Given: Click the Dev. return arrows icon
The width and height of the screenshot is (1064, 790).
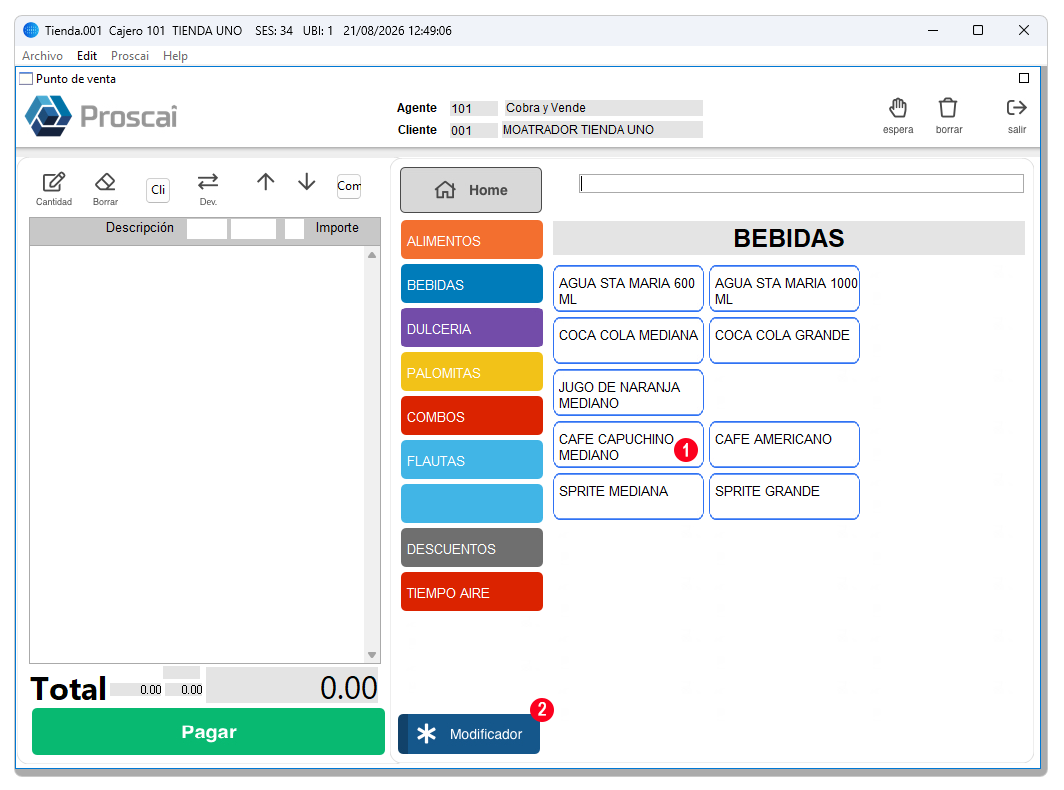Looking at the screenshot, I should [208, 182].
